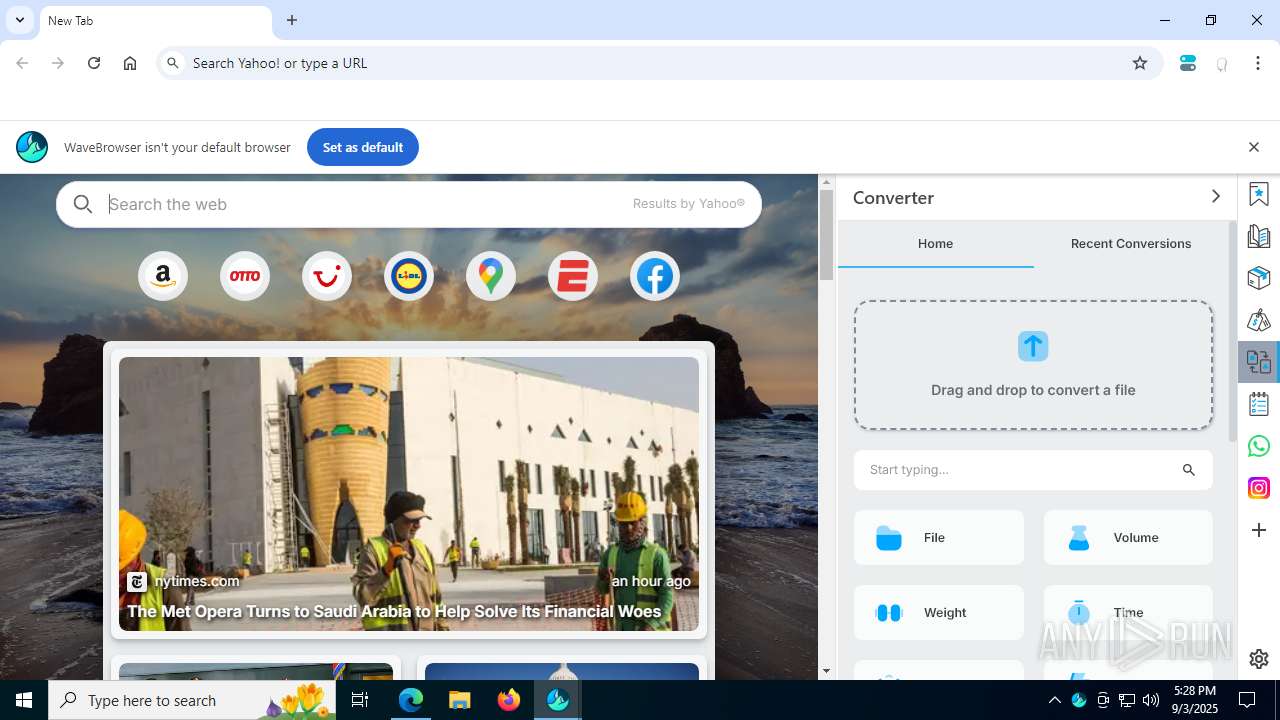Open the Windows notification center
Image resolution: width=1280 pixels, height=720 pixels.
point(1247,700)
